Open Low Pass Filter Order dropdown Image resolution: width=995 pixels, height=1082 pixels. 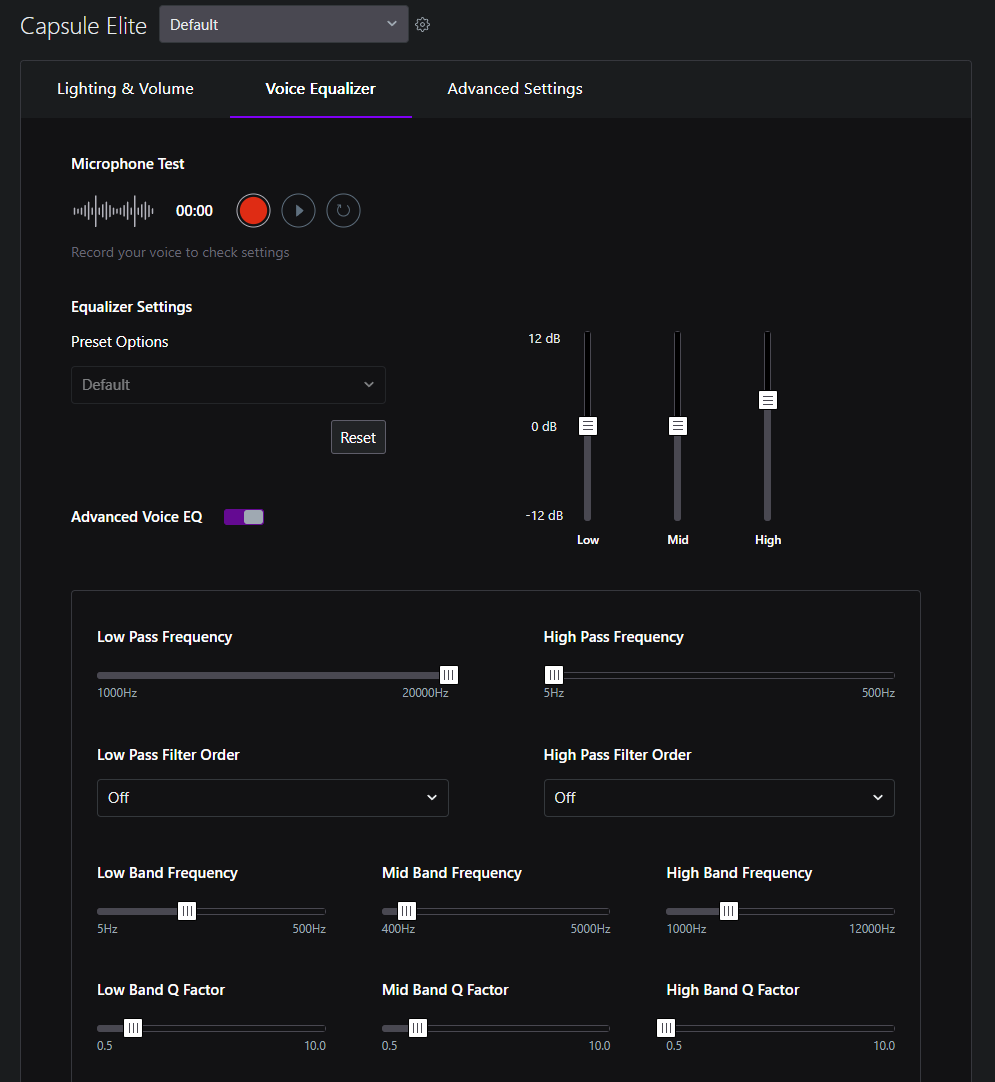(x=272, y=798)
